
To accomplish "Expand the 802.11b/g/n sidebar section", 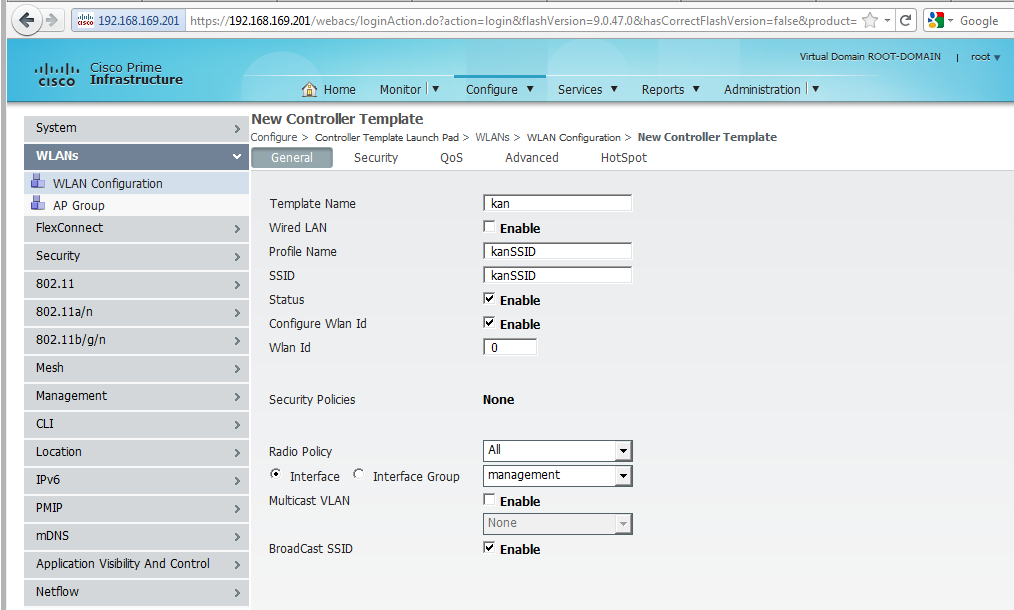I will (x=136, y=340).
